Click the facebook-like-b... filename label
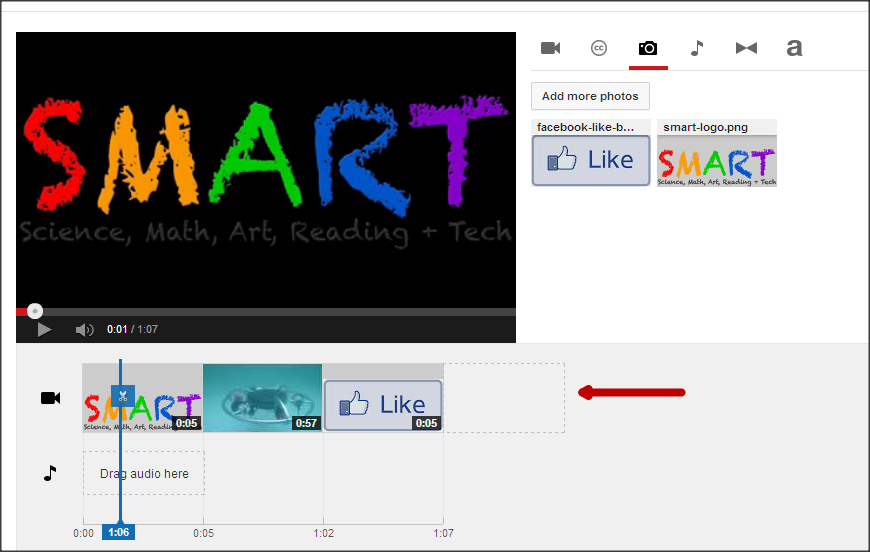 click(585, 128)
